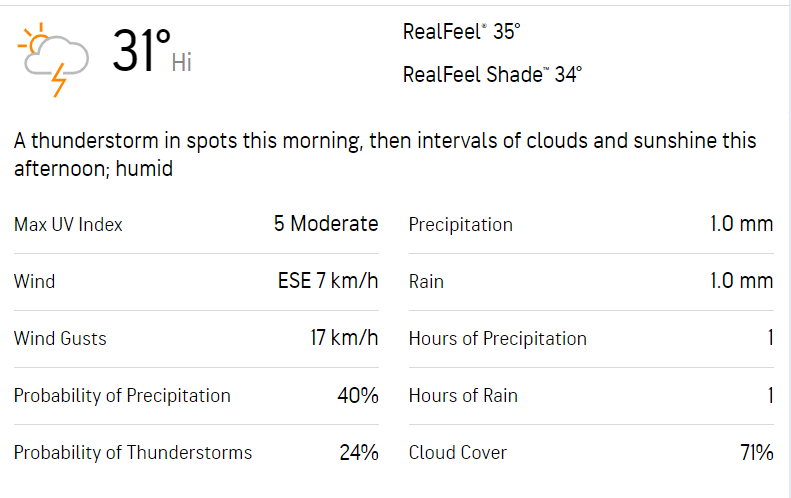Click the Precipitation 1.0 mm value
The width and height of the screenshot is (791, 498).
pos(742,224)
